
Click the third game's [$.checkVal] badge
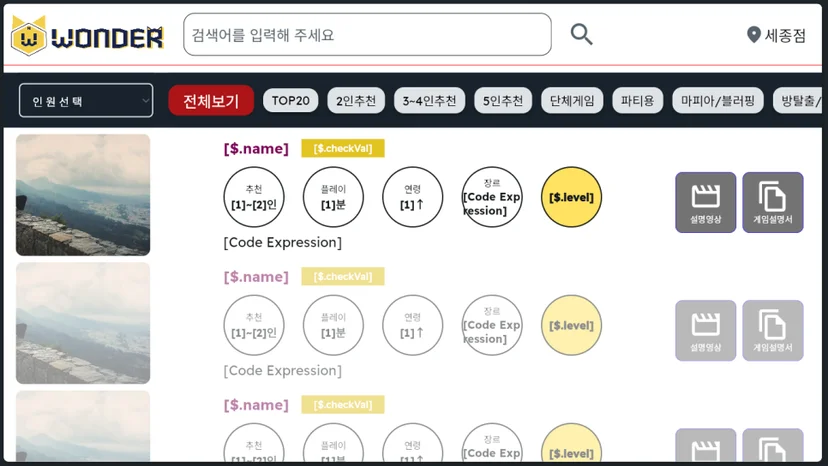(343, 405)
